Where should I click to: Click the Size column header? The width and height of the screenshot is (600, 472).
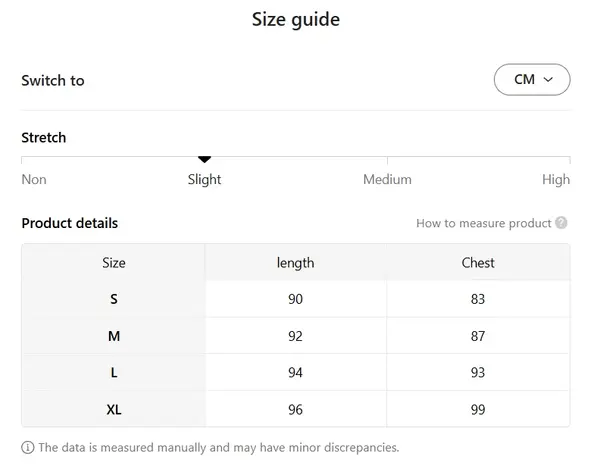(114, 263)
